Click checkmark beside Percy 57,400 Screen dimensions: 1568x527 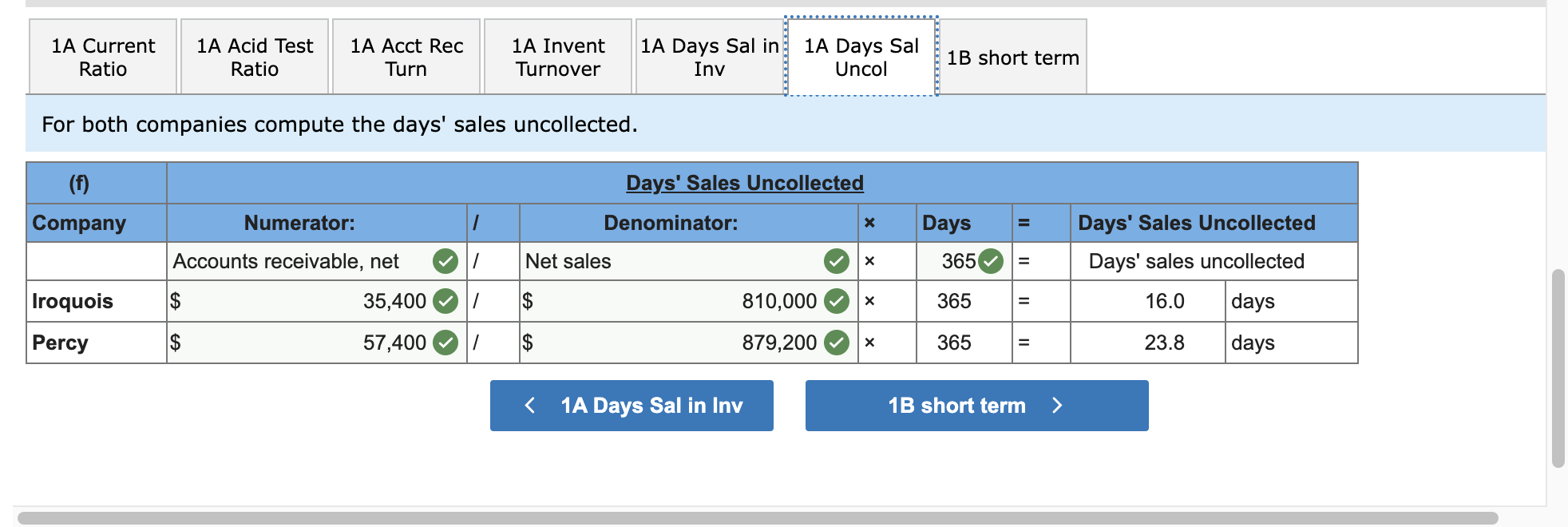tap(445, 343)
